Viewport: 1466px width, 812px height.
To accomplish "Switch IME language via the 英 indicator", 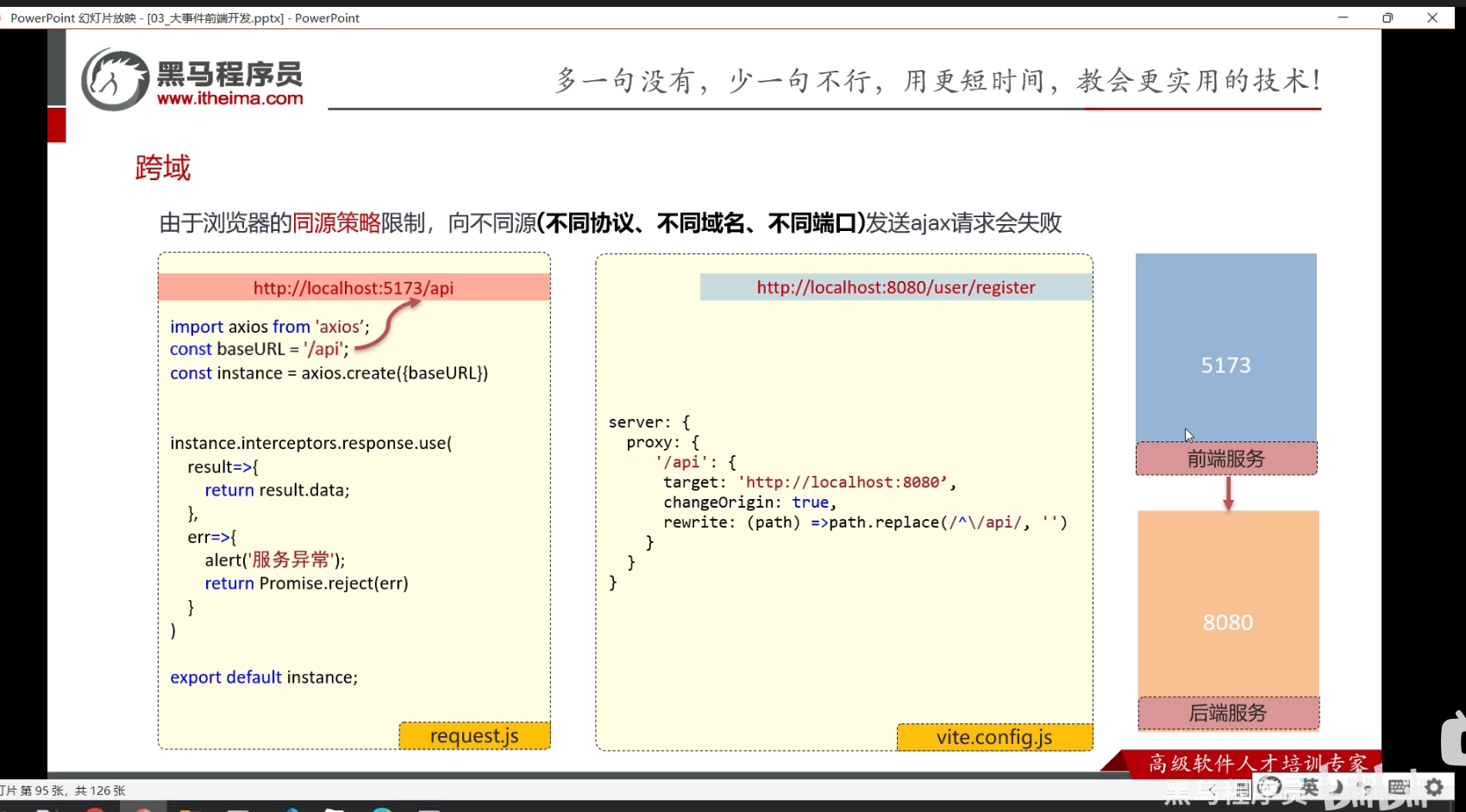I will (1310, 787).
